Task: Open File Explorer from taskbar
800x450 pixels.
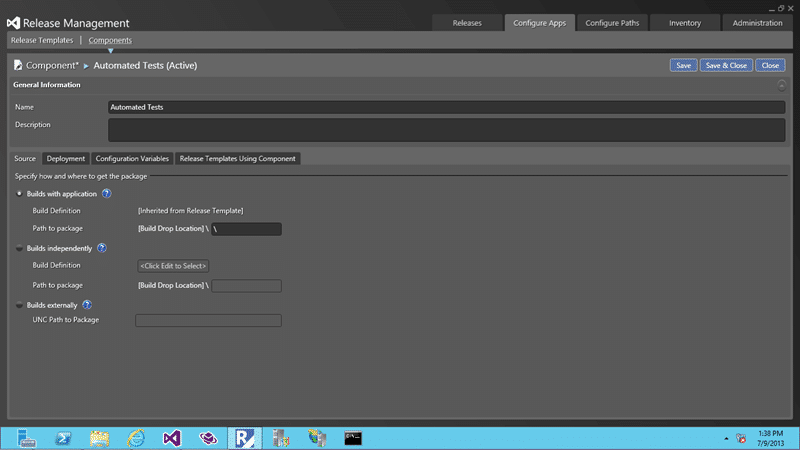Action: (x=99, y=438)
